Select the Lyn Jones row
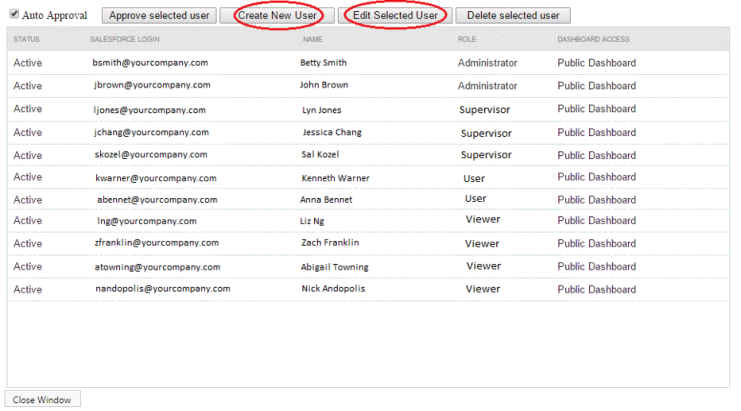The width and height of the screenshot is (741, 411). pos(368,109)
